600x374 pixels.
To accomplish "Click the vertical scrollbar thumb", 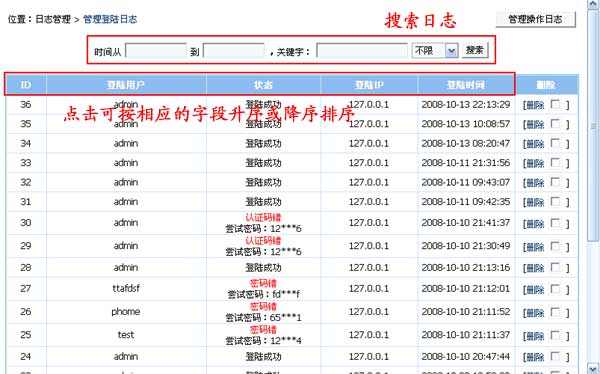I will point(593,126).
